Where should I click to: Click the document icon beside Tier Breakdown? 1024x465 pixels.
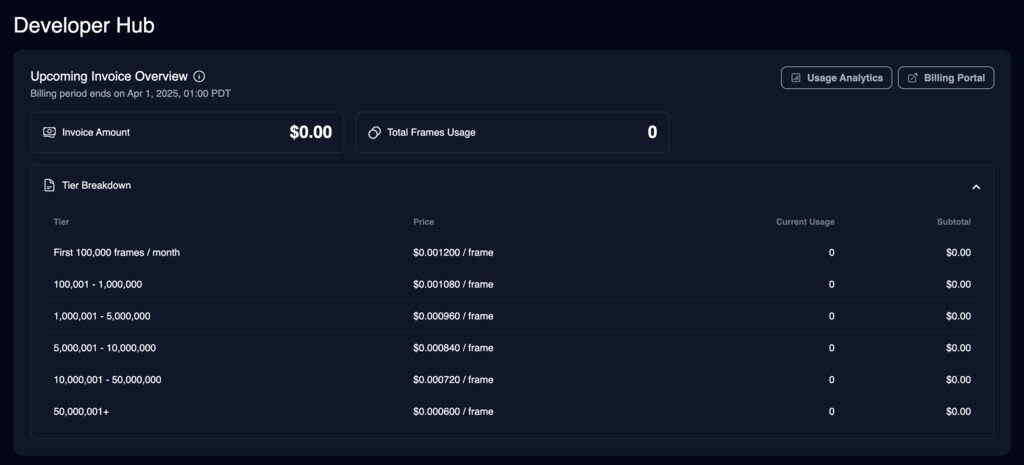[49, 185]
